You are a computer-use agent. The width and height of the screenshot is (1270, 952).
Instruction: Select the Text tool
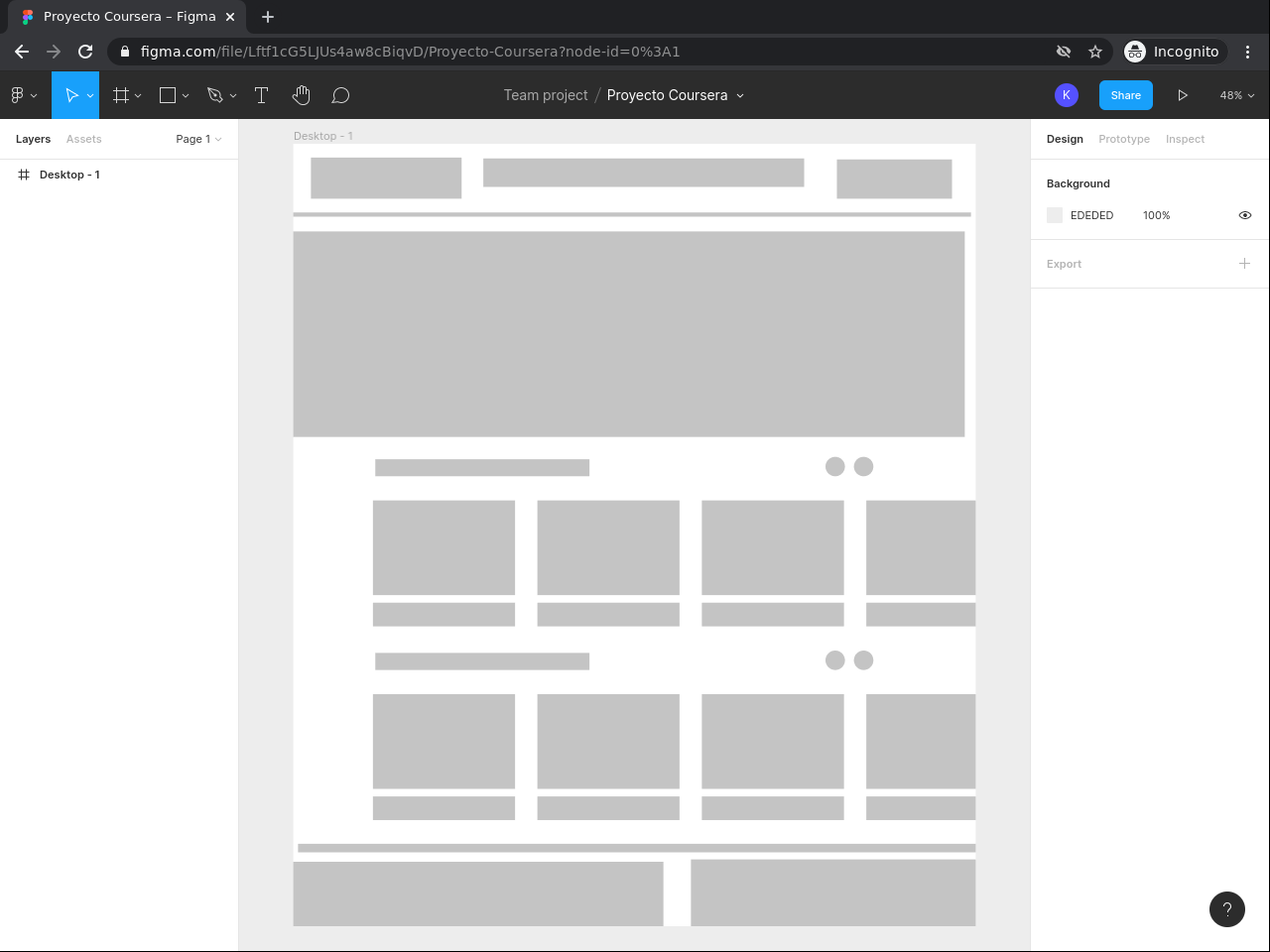tap(262, 95)
